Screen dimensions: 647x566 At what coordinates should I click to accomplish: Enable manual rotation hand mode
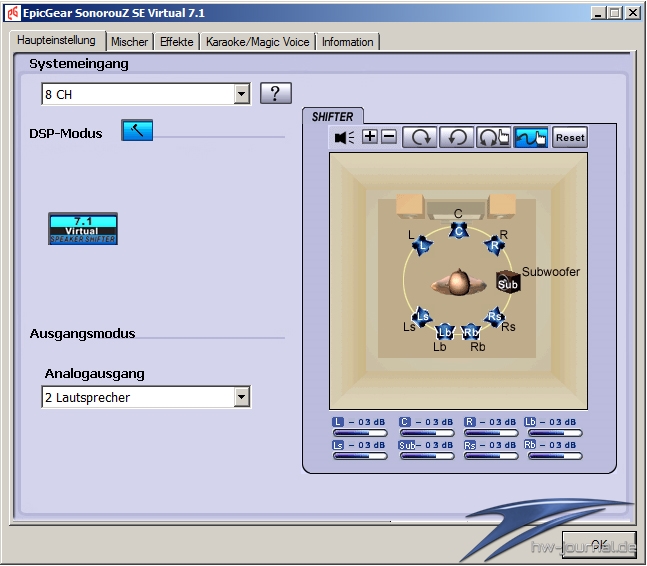point(494,137)
